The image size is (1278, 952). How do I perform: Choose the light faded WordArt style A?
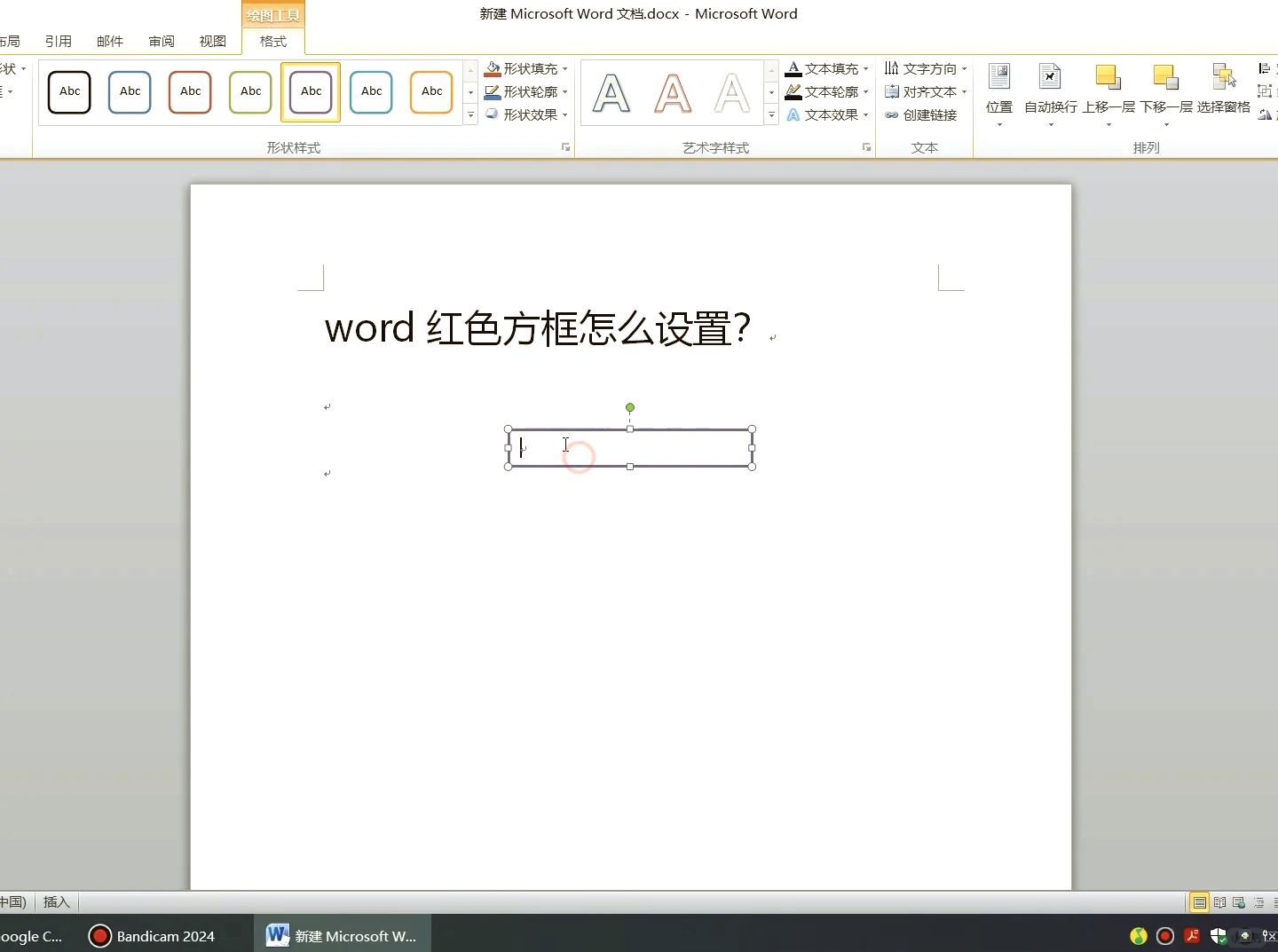point(732,93)
